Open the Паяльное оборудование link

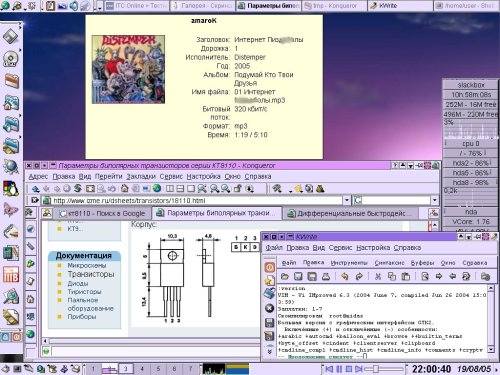(90, 304)
